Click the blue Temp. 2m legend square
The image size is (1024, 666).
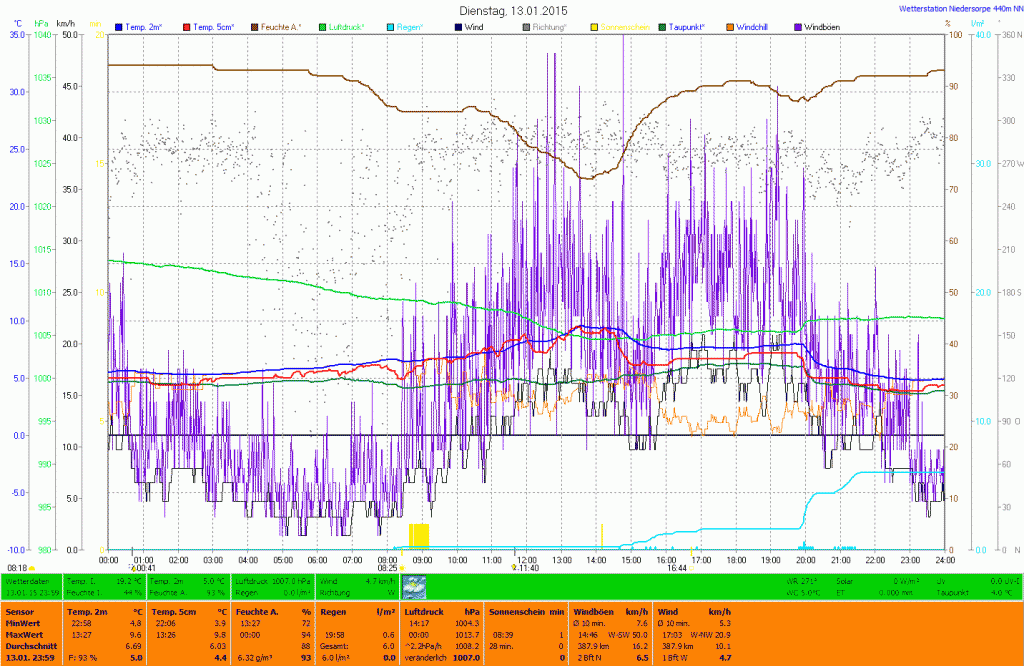[x=119, y=25]
